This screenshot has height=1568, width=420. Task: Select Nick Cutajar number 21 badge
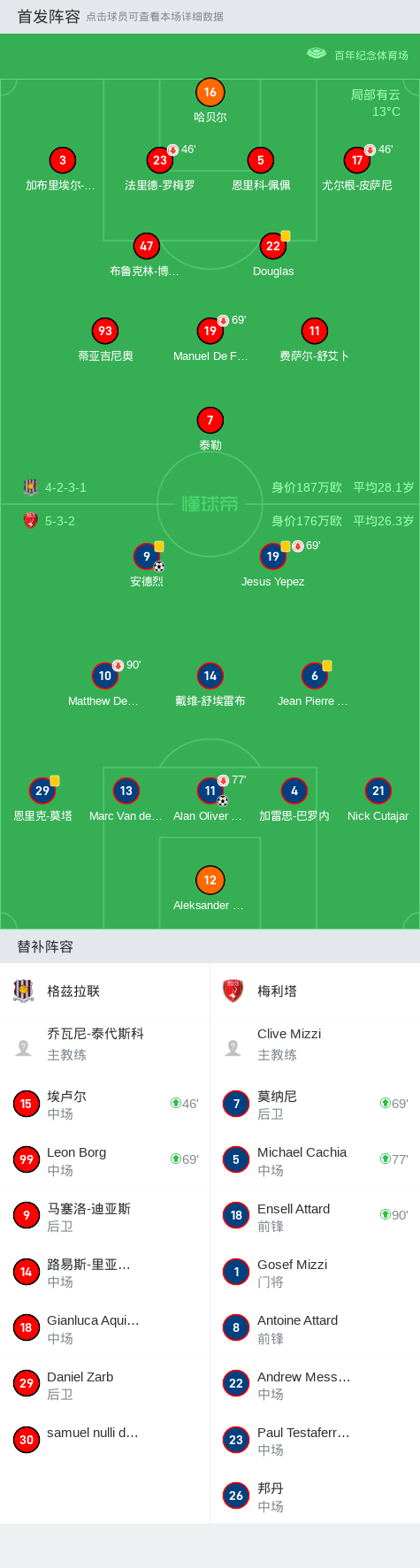[378, 791]
